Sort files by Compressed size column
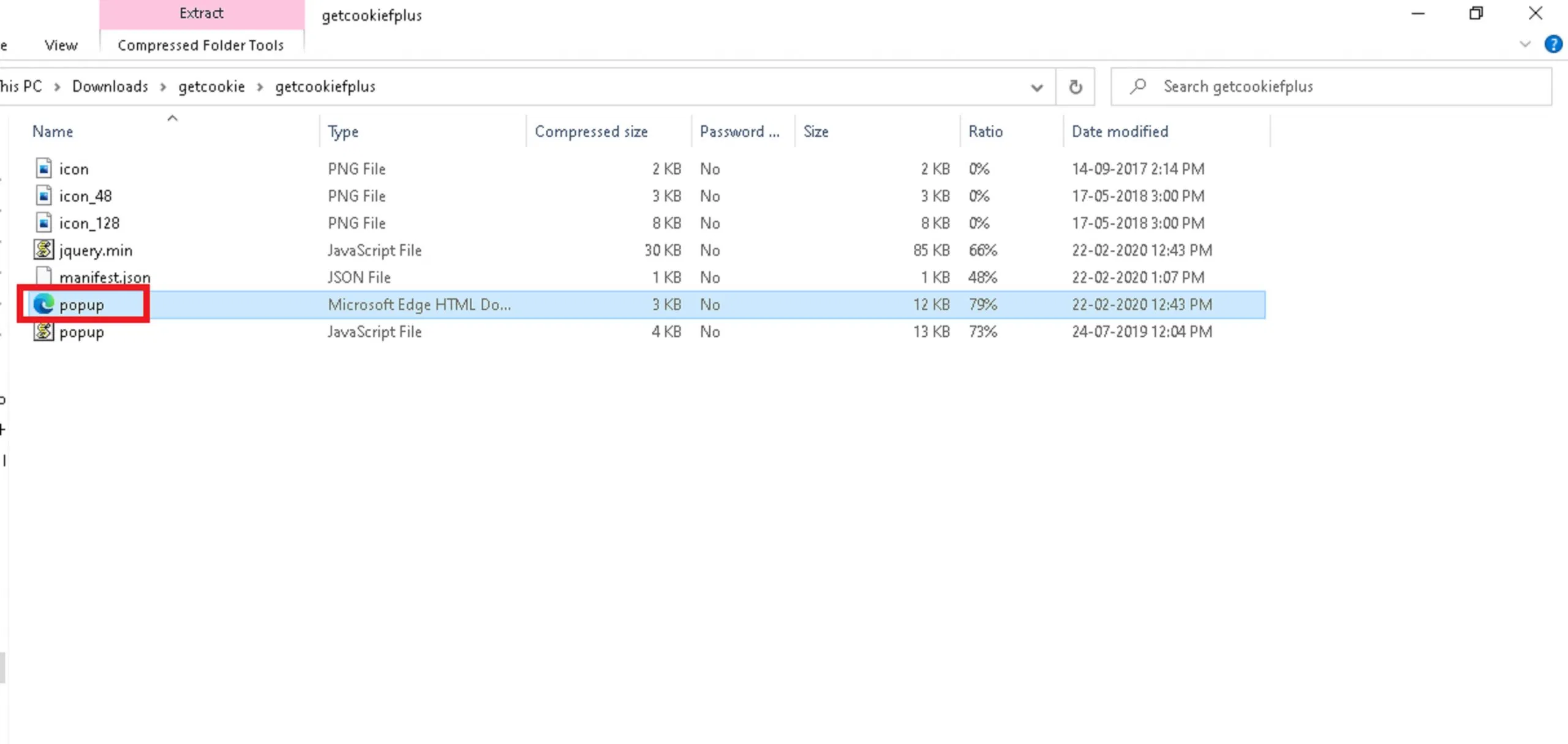The width and height of the screenshot is (1568, 744). 590,132
